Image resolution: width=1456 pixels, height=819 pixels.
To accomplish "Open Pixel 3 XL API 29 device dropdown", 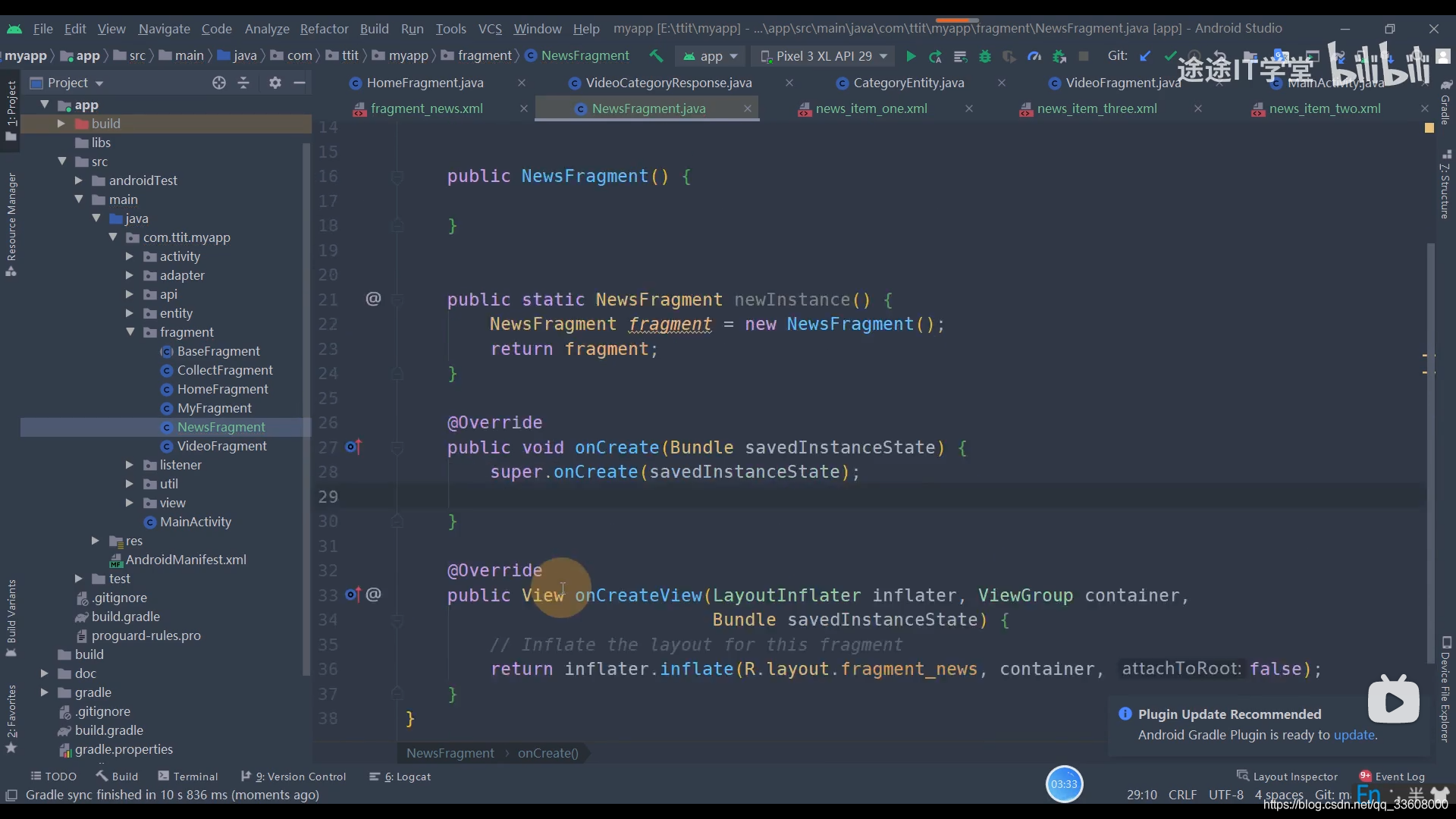I will [x=824, y=56].
